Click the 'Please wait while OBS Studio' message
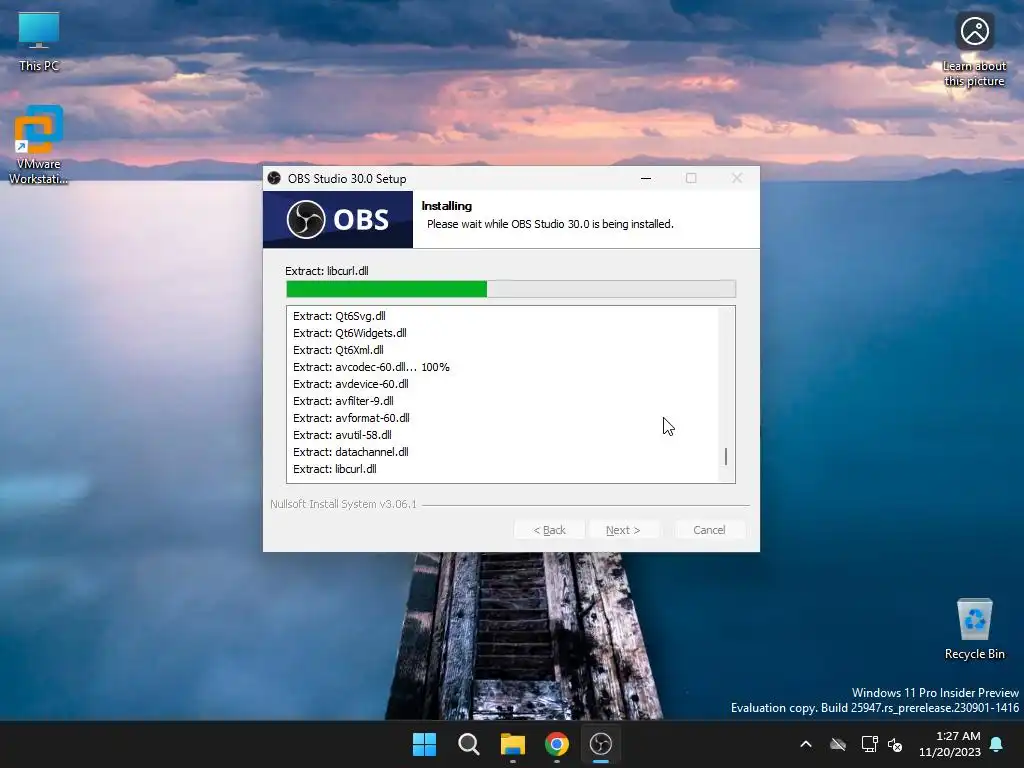This screenshot has height=768, width=1024. (550, 224)
